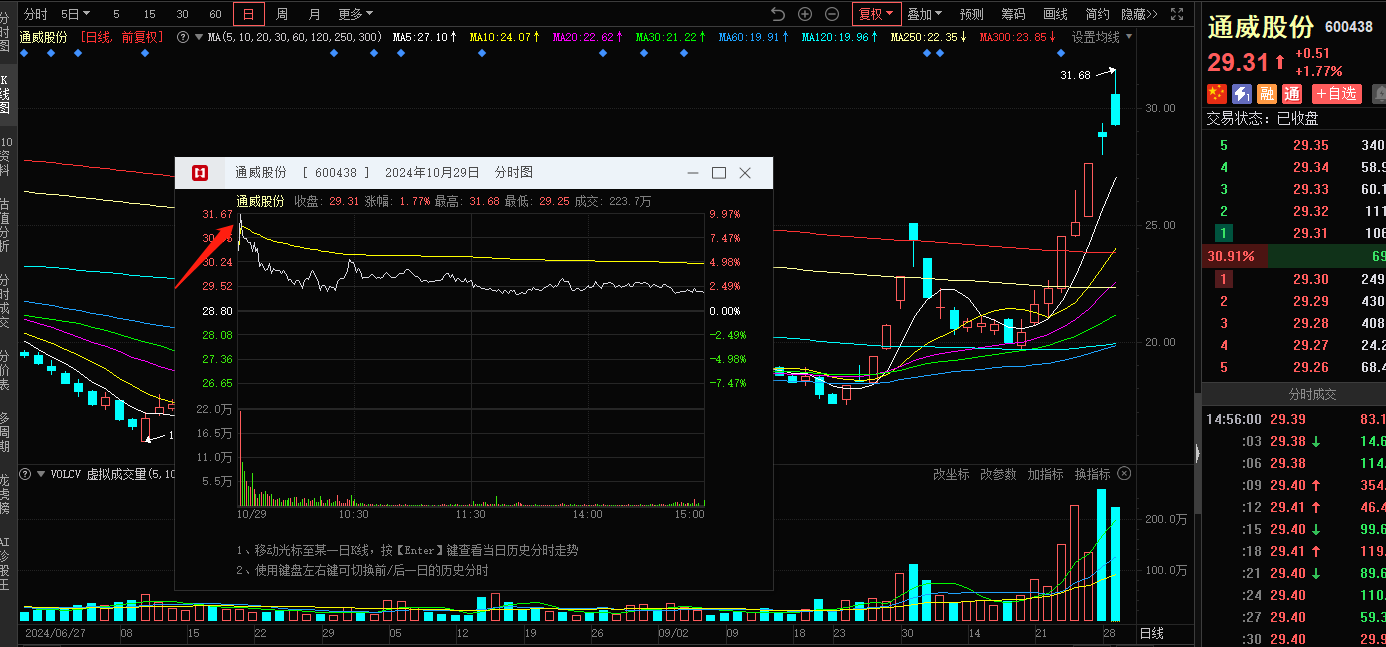Zoom in with the plus circle icon
Viewport: 1386px width, 647px height.
pos(805,14)
